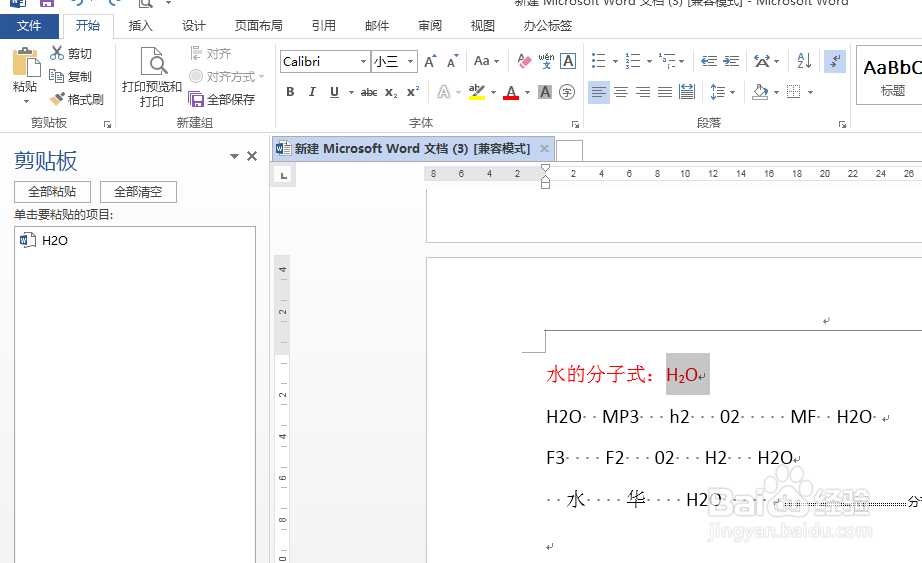Open the clipboard pane options arrow
Image resolution: width=922 pixels, height=563 pixels.
234,156
